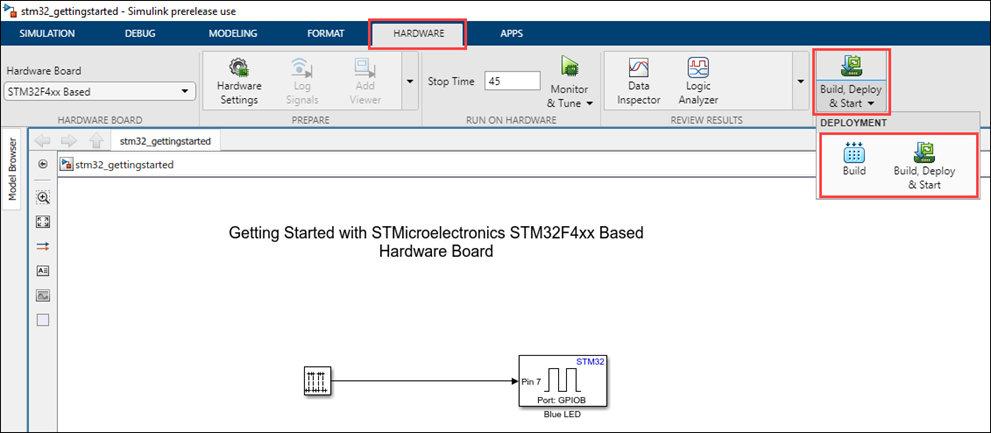This screenshot has height=433, width=991.
Task: Click the Monitor & Tune chip icon
Action: [570, 68]
